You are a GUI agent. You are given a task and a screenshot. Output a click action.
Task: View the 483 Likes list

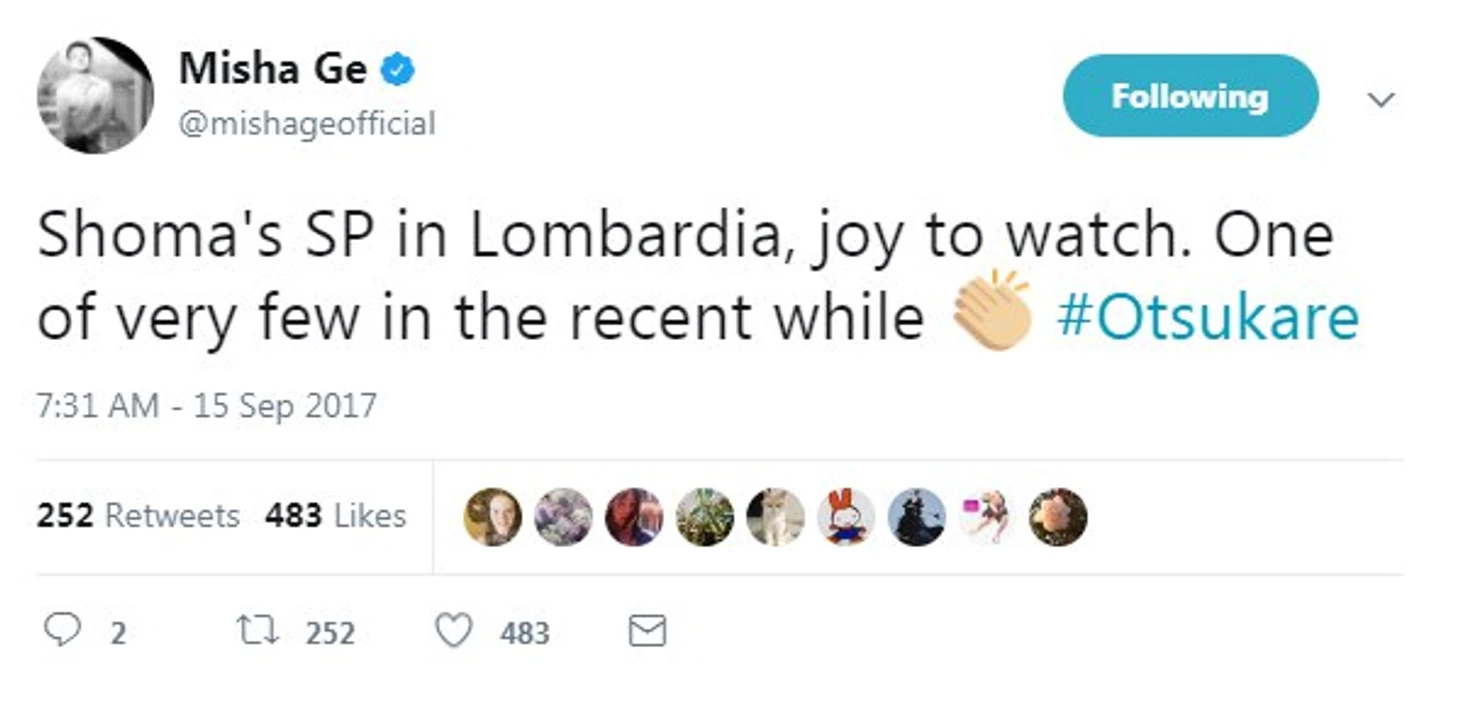(x=335, y=516)
